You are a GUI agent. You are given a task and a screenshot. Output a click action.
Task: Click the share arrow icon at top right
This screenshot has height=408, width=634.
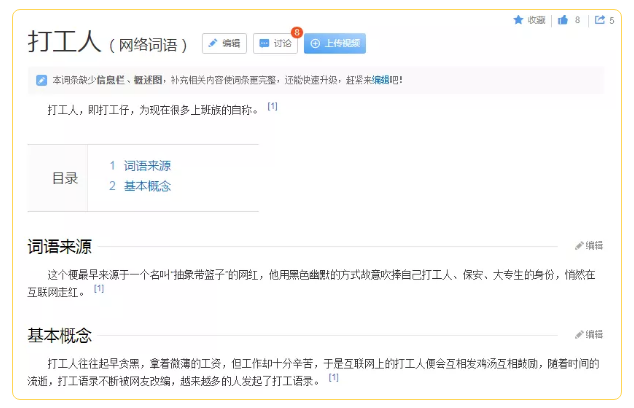coord(599,20)
